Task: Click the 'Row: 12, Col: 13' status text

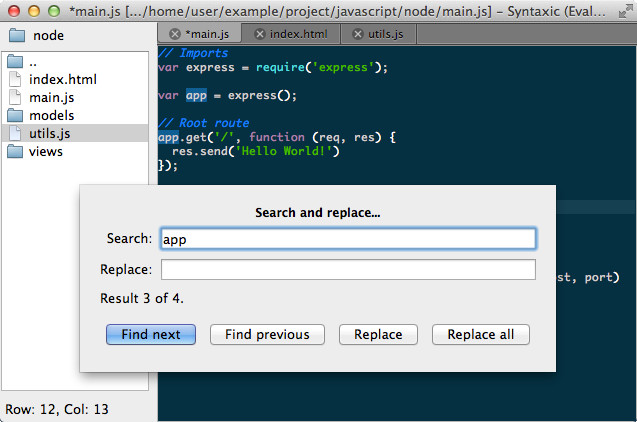Action: pyautogui.click(x=57, y=409)
